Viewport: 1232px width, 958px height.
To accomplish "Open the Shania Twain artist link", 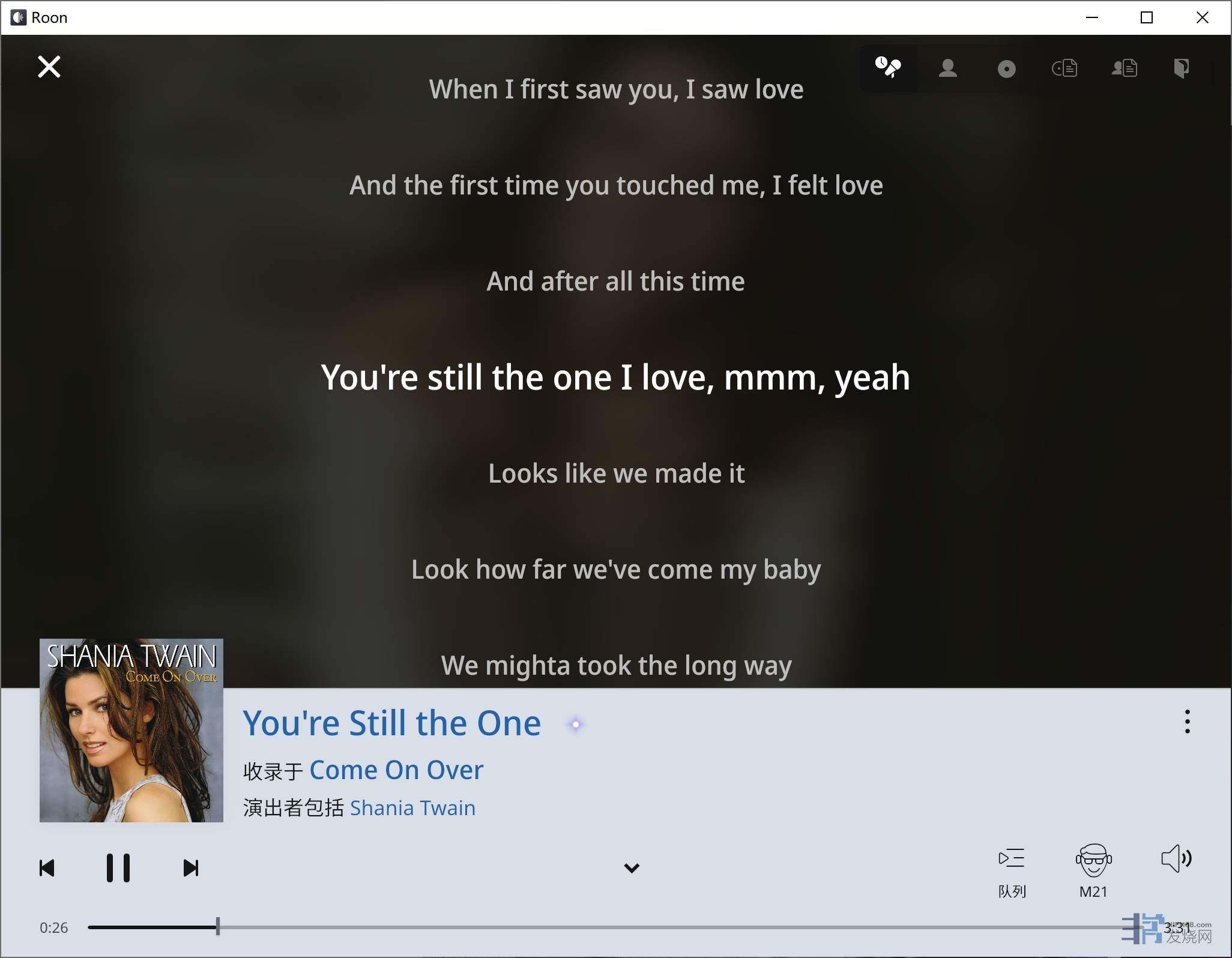I will pyautogui.click(x=412, y=808).
